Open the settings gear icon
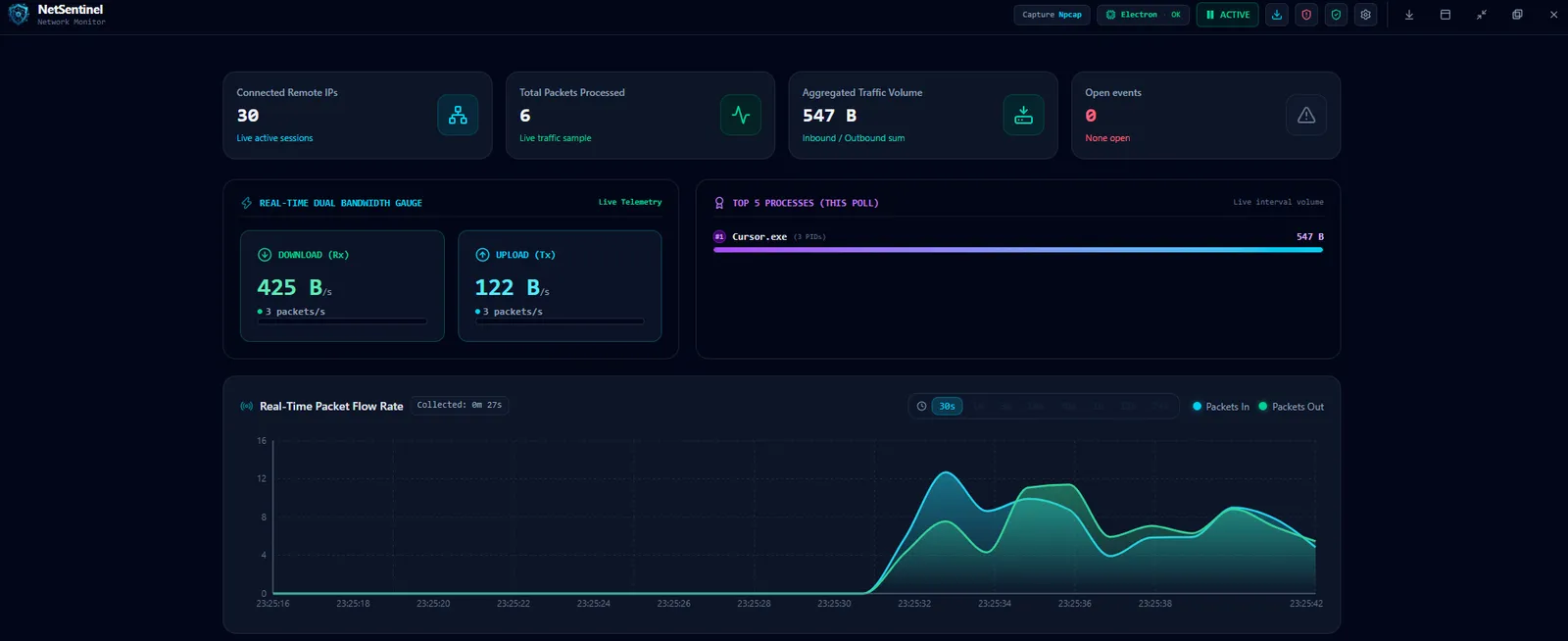Image resolution: width=1568 pixels, height=641 pixels. click(x=1365, y=15)
